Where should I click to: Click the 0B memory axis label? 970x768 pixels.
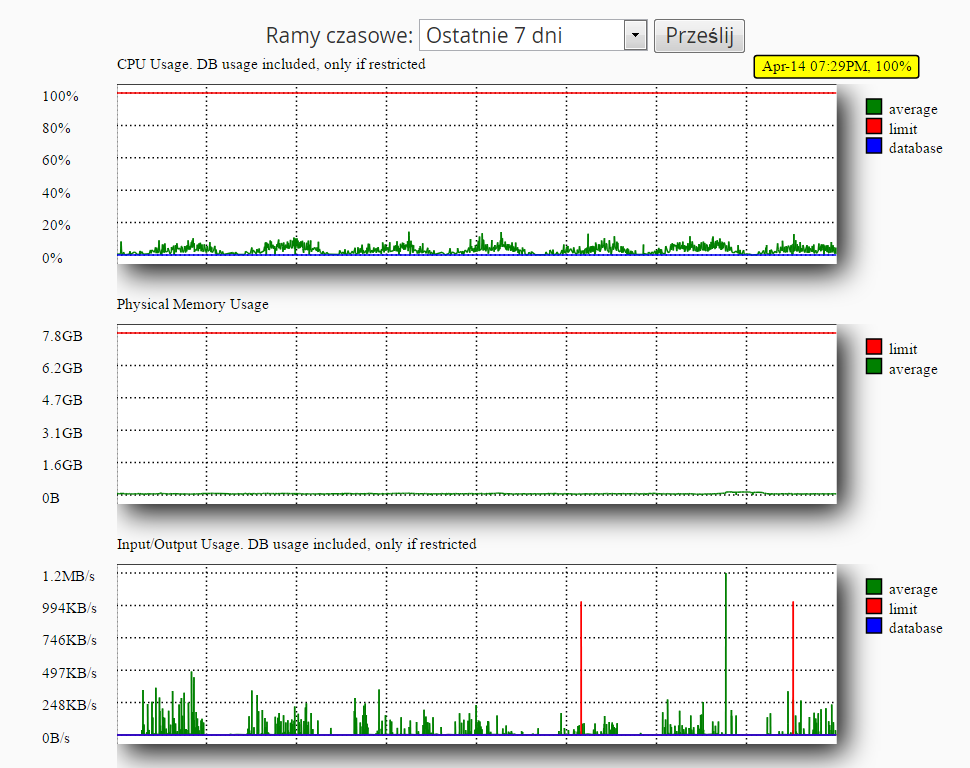(x=51, y=499)
